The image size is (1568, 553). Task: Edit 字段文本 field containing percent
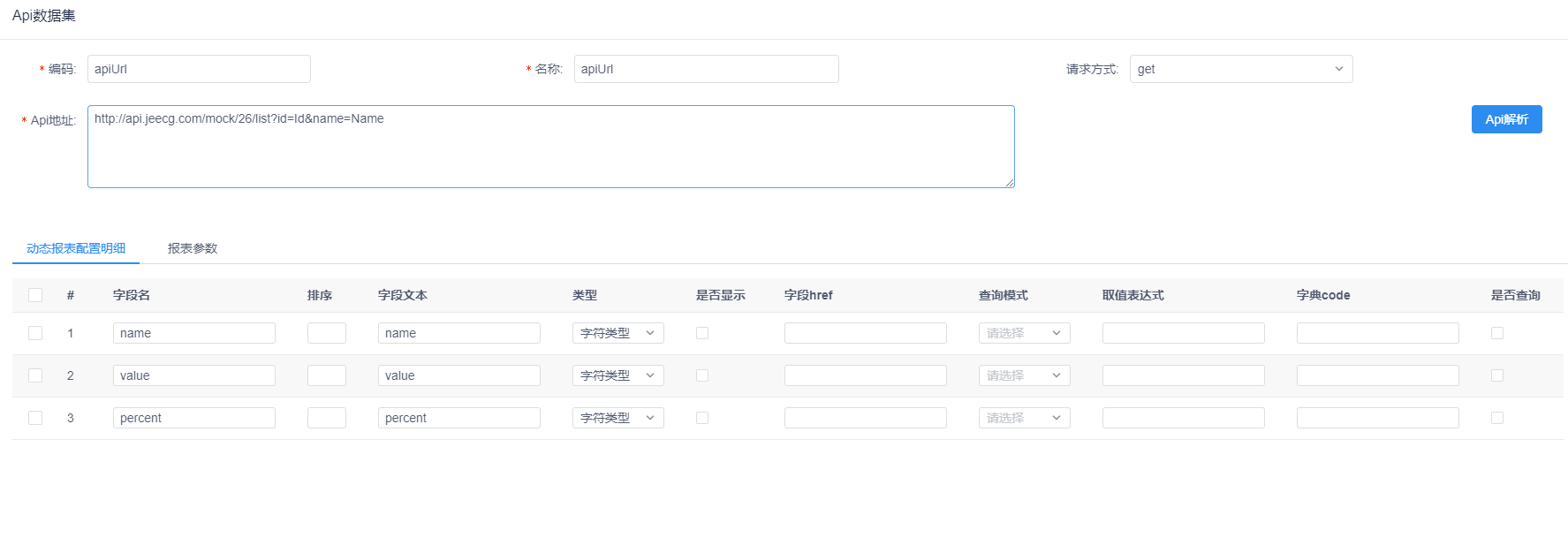coord(459,418)
